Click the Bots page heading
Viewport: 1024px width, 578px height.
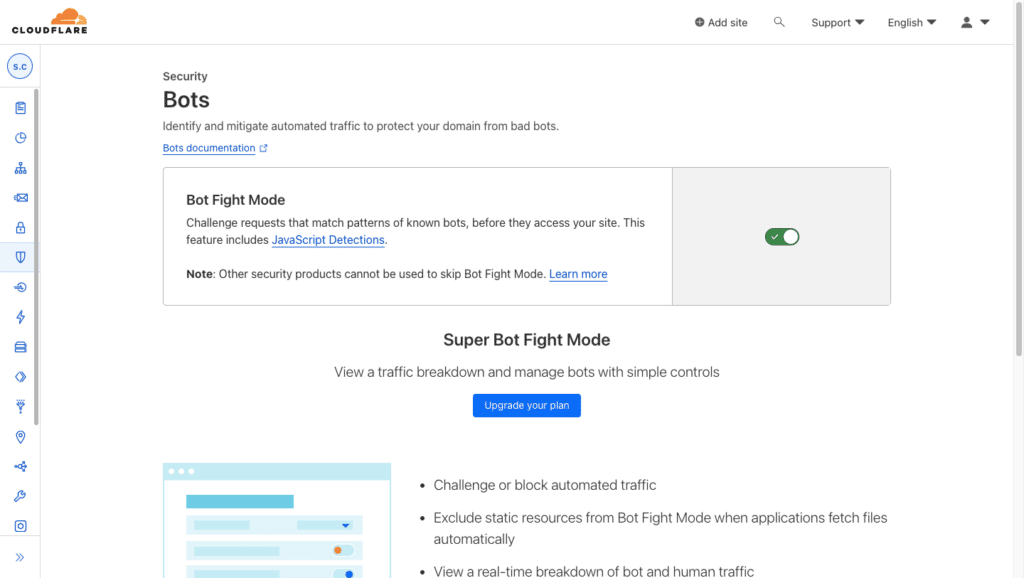tap(186, 99)
